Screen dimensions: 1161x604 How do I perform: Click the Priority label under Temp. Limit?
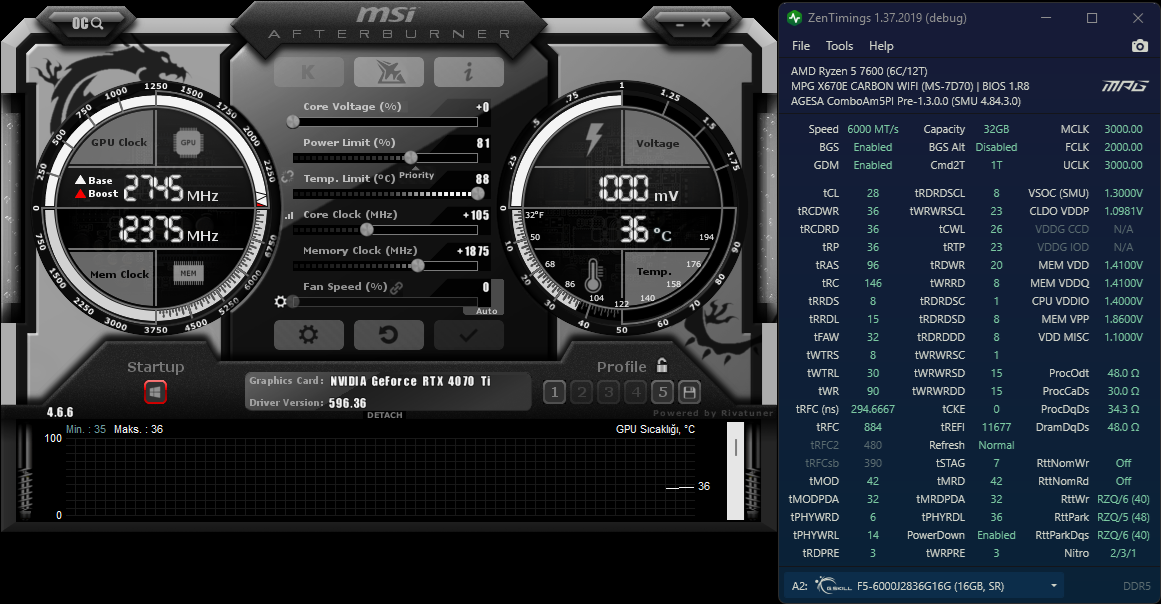click(416, 175)
